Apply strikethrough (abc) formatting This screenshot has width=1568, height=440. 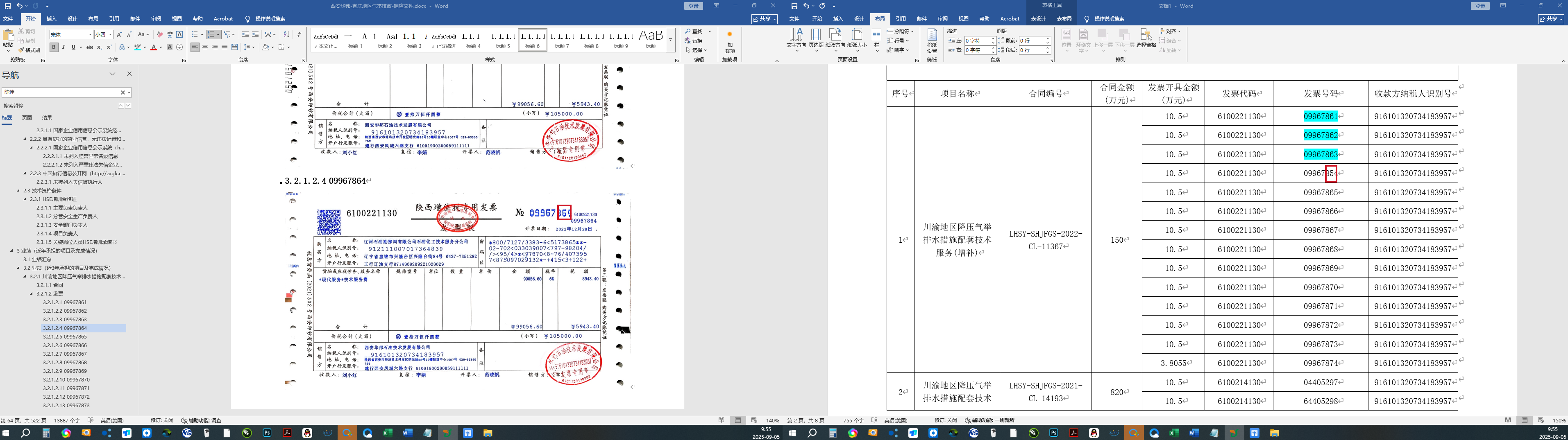point(89,47)
